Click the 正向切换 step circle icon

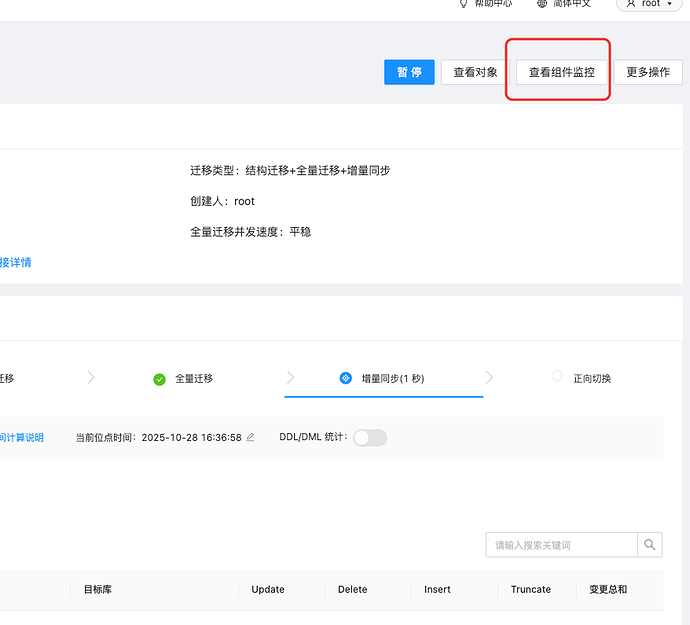coord(557,377)
